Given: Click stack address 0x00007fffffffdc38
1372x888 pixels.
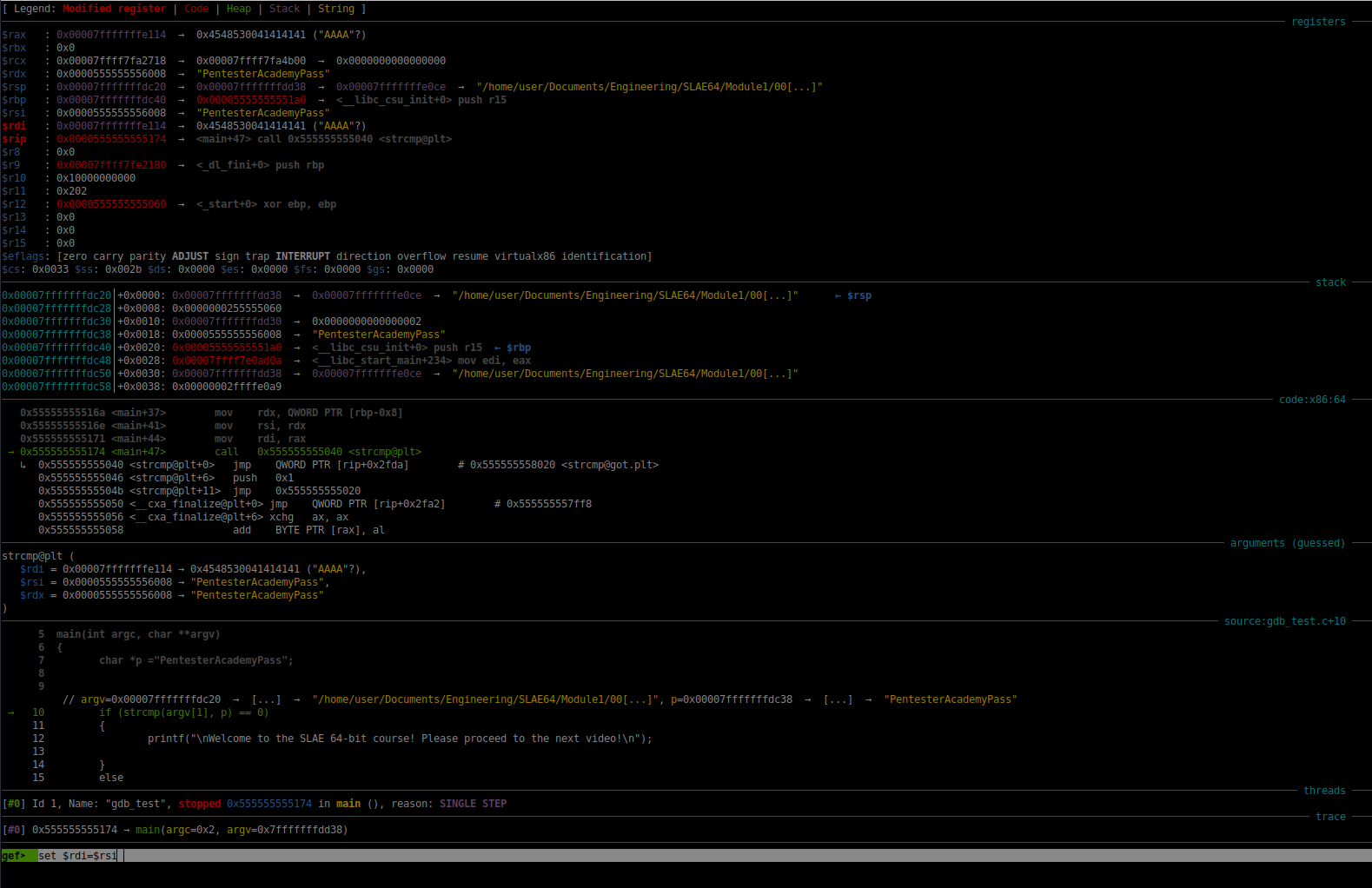Looking at the screenshot, I should click(56, 335).
